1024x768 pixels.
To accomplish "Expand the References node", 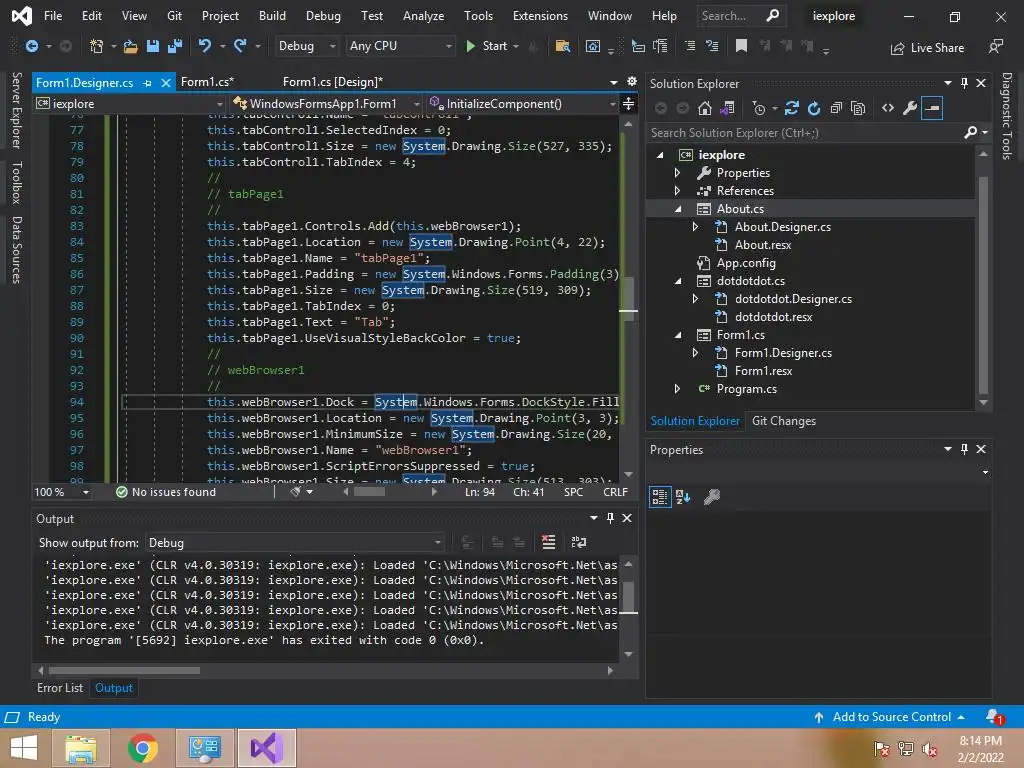I will [x=677, y=191].
